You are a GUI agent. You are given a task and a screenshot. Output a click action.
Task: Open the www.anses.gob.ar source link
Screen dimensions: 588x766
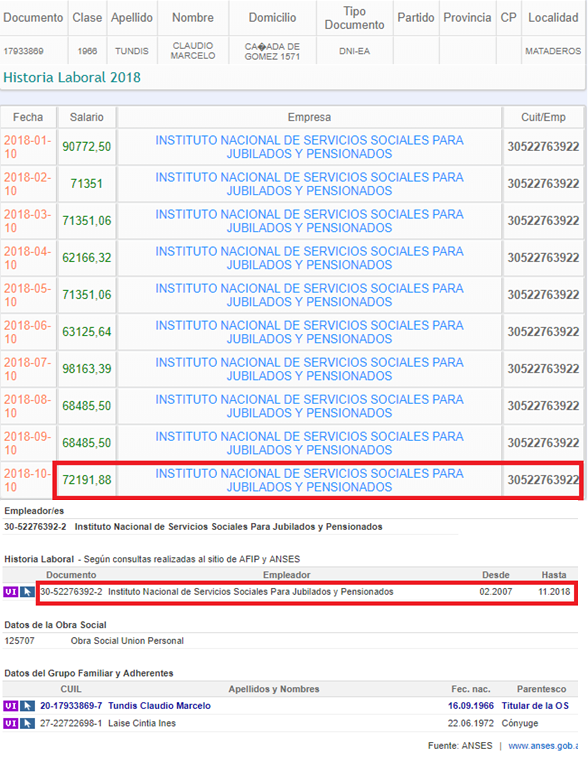(x=543, y=746)
